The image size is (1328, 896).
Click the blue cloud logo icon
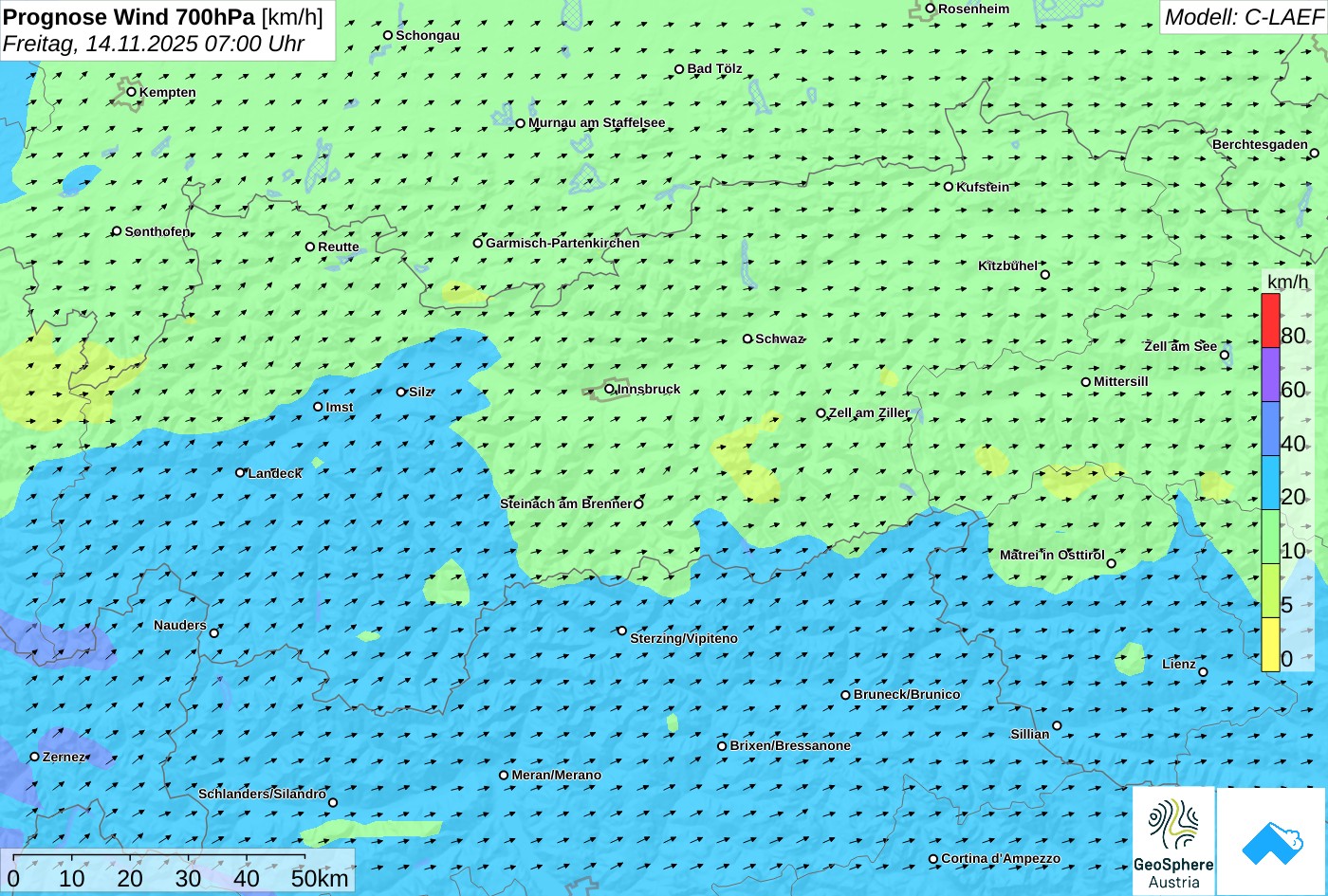(x=1271, y=841)
